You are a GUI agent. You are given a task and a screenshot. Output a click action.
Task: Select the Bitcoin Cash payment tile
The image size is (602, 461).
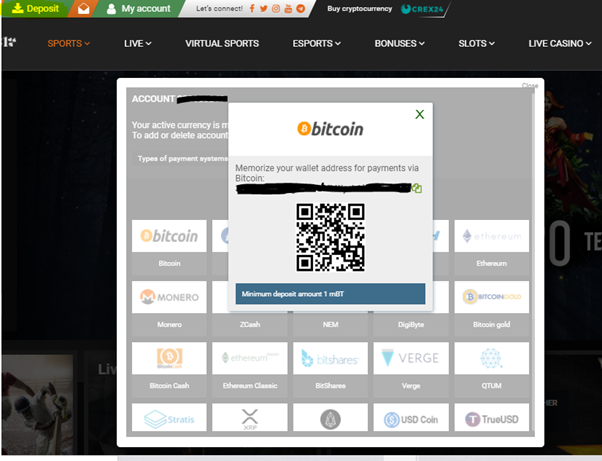(x=169, y=369)
